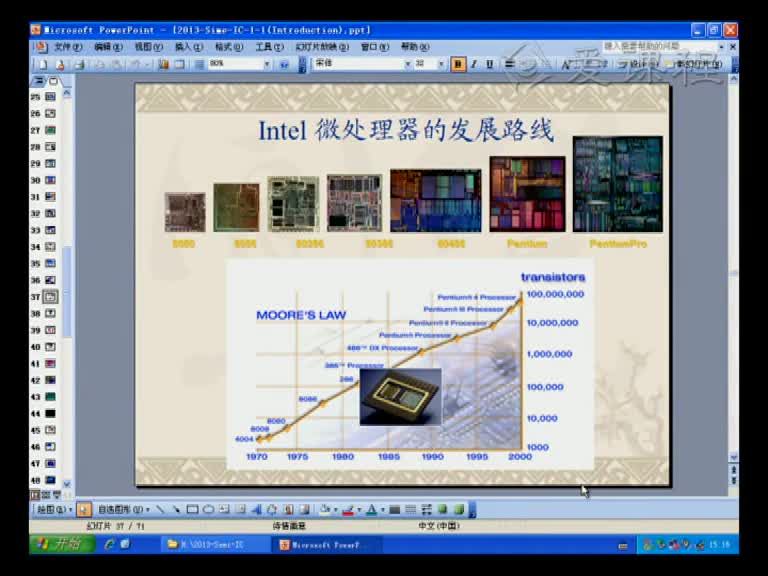Click the 3-D Style icon
The width and height of the screenshot is (768, 576).
point(459,509)
